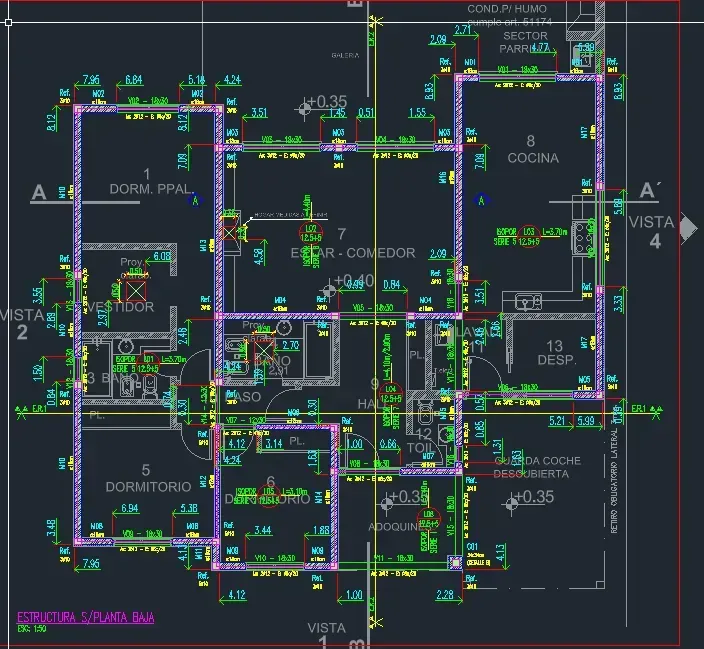The image size is (704, 649).
Task: Select the 8 COCINA room label
Action: (x=533, y=150)
